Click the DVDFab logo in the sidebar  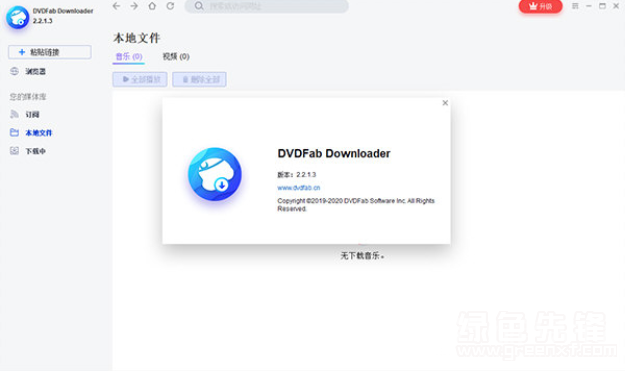(18, 17)
